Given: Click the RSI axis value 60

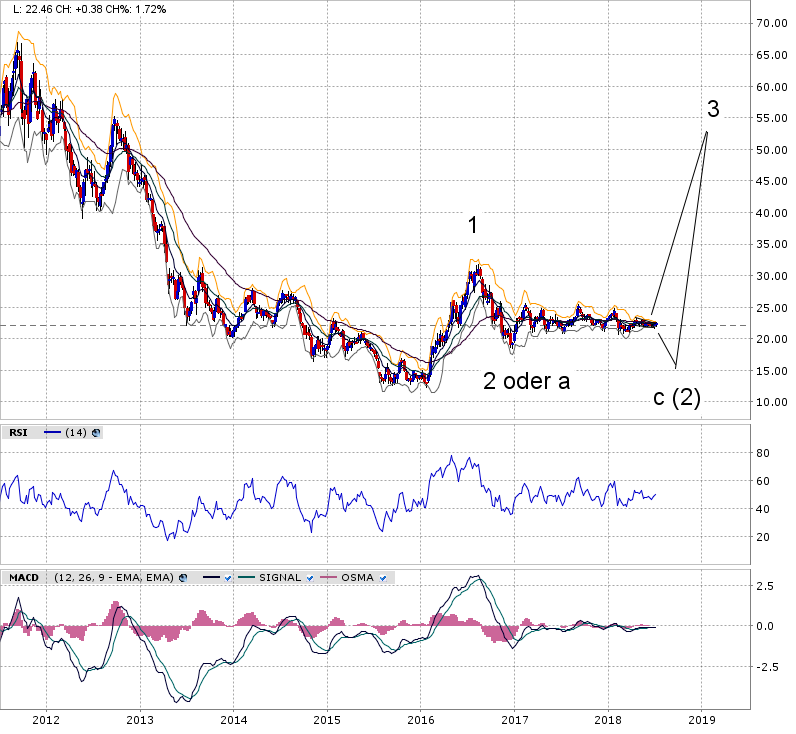Looking at the screenshot, I should [763, 481].
